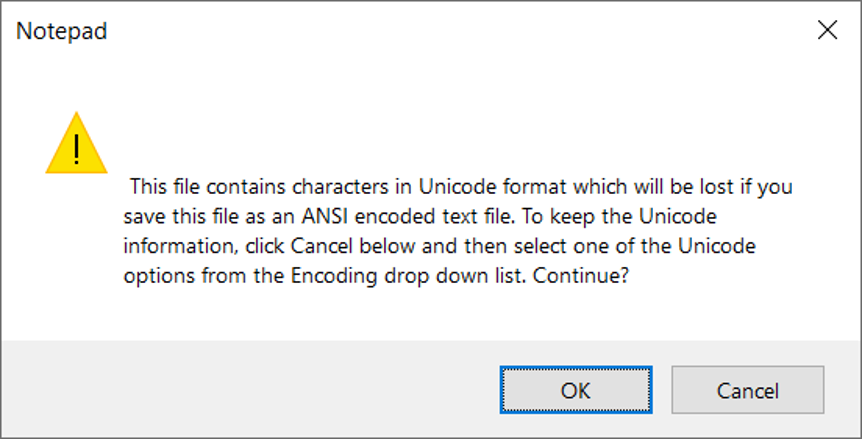Click "Continue?" at the end of the message
The image size is (862, 439).
[581, 275]
